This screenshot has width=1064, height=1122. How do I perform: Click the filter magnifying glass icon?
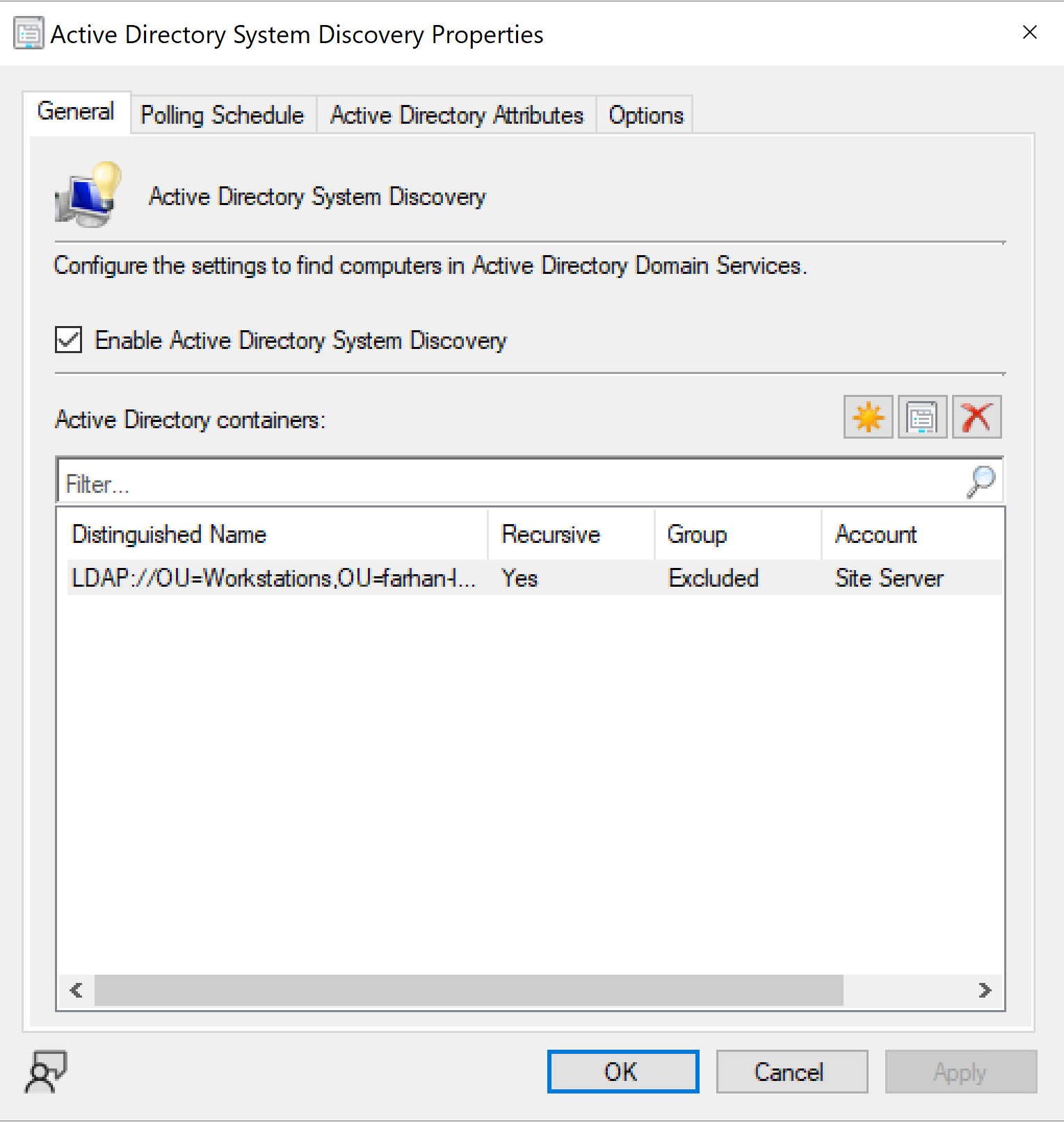click(981, 481)
